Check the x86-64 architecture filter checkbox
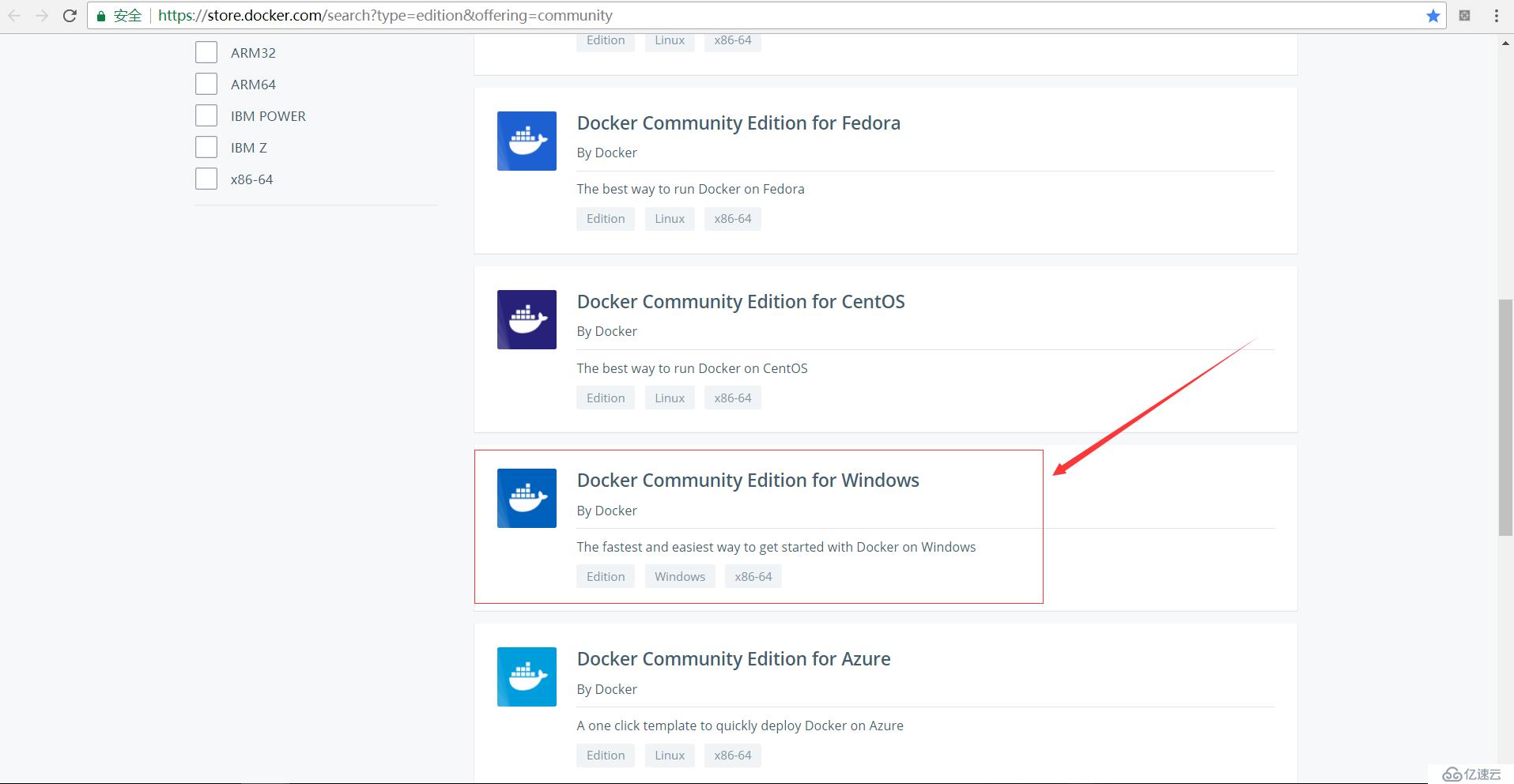The width and height of the screenshot is (1514, 784). click(x=206, y=179)
